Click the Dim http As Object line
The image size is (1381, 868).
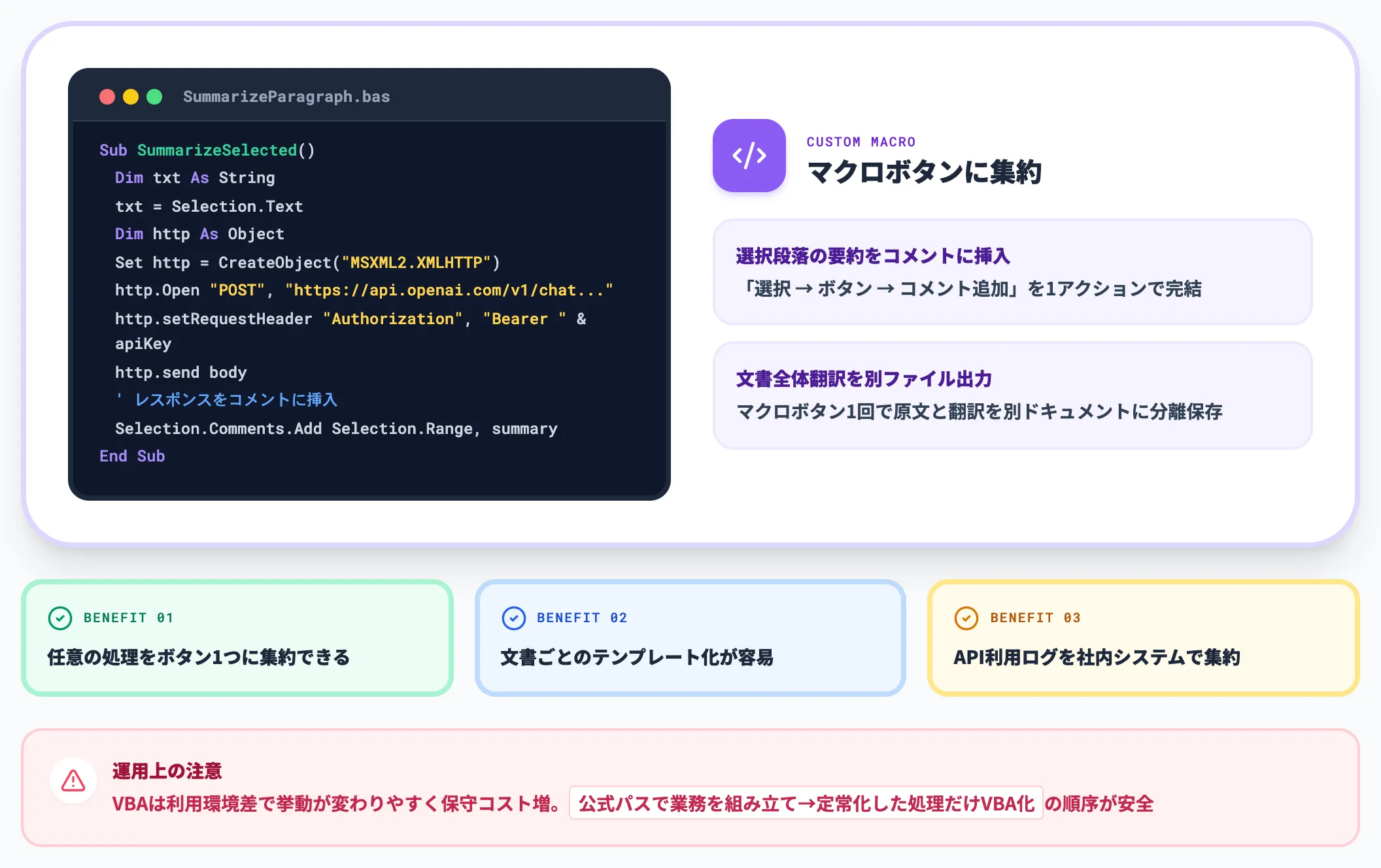point(199,234)
